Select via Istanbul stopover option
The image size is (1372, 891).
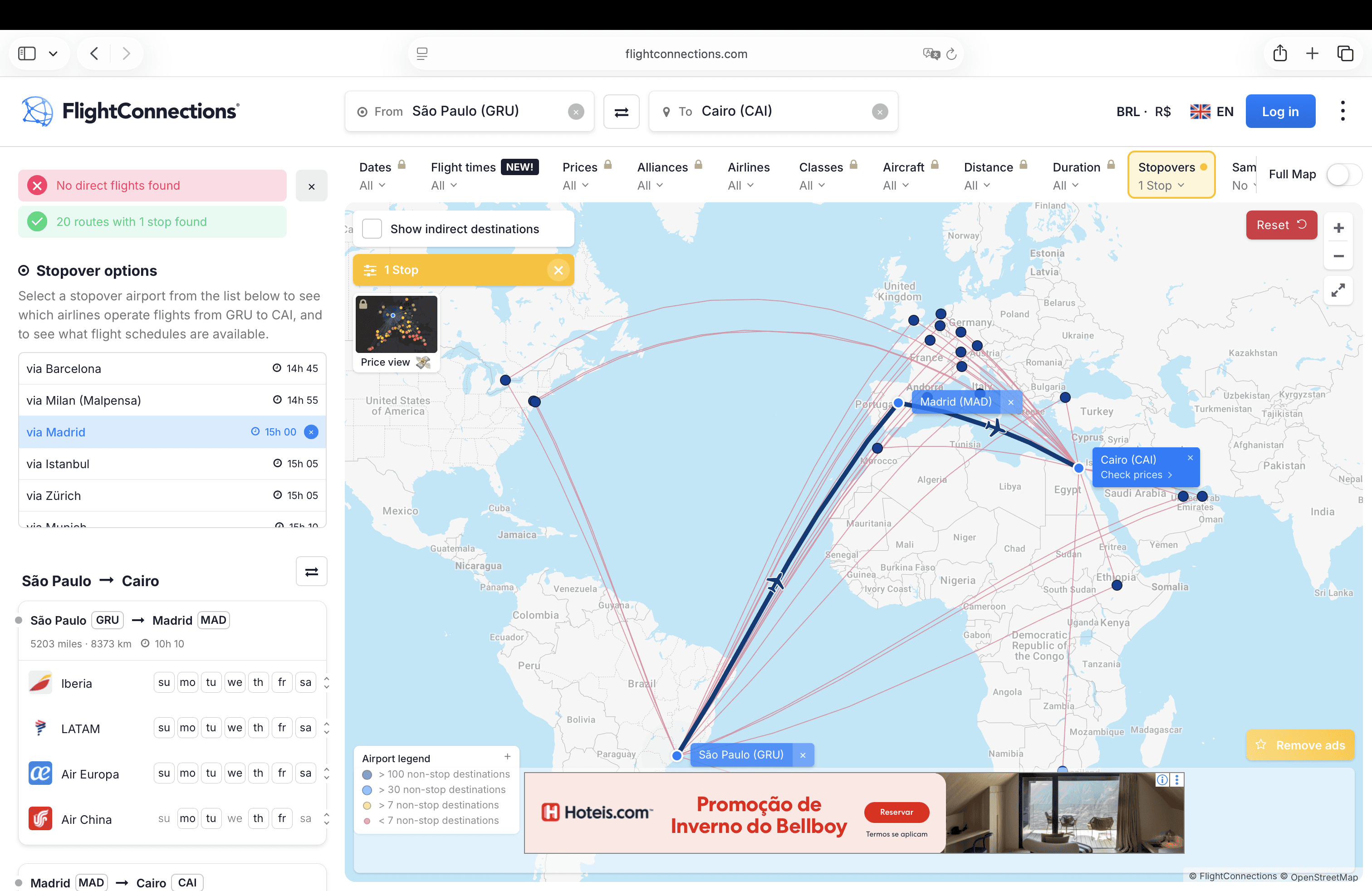click(172, 464)
